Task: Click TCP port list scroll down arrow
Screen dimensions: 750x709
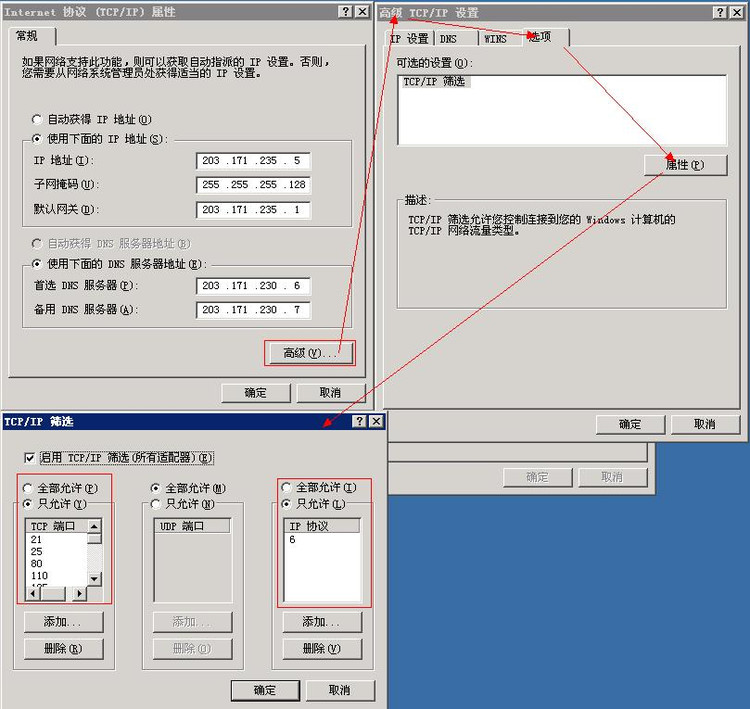Action: (x=95, y=579)
